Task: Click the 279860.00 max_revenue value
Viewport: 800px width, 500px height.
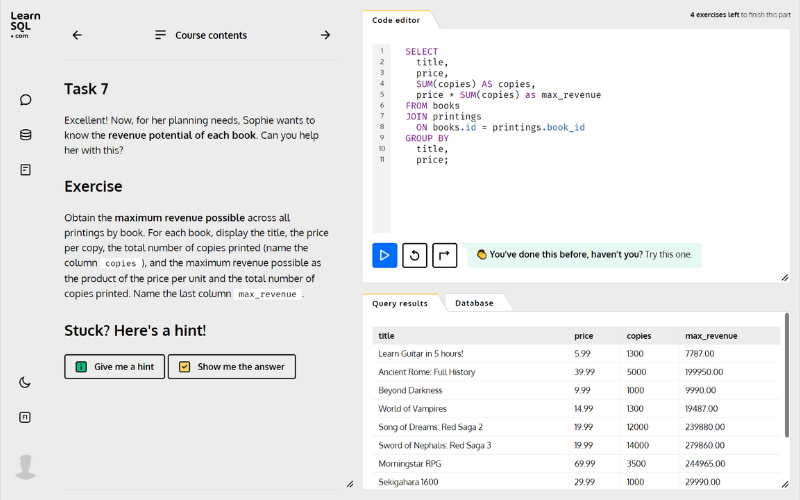Action: coord(705,445)
